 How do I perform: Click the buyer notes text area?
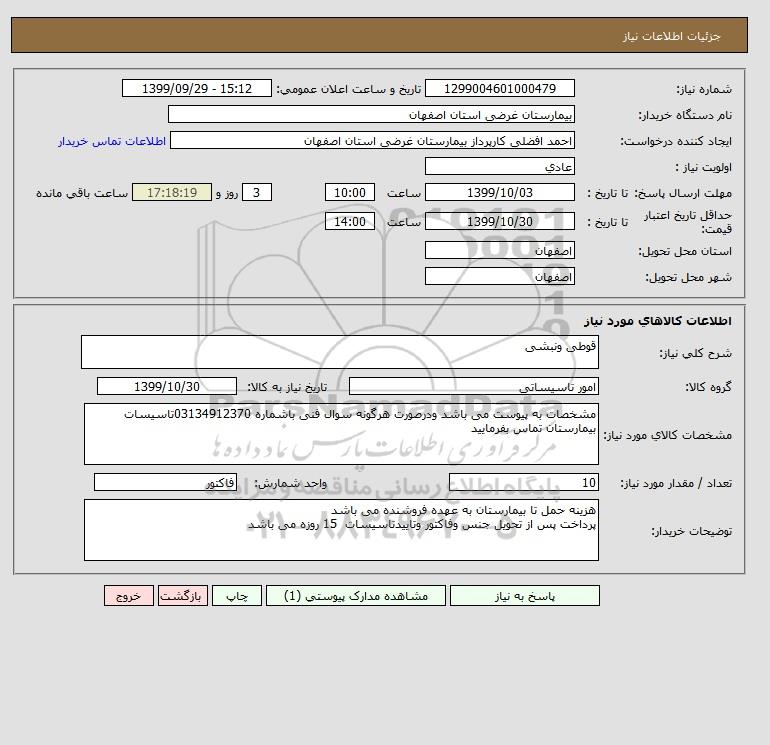pyautogui.click(x=341, y=530)
